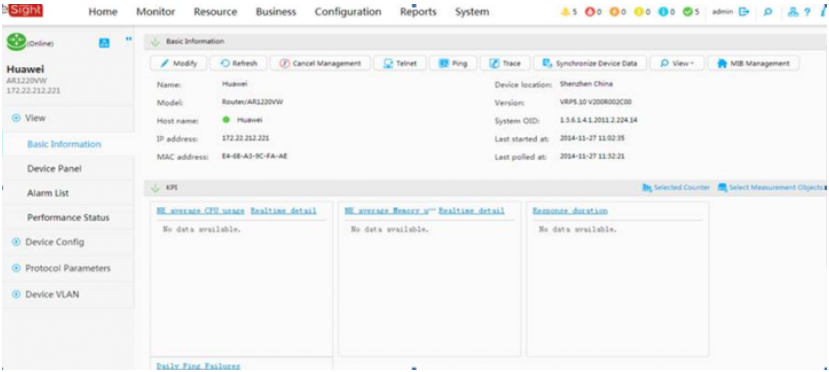The width and height of the screenshot is (829, 372).
Task: Open the Business menu
Action: click(x=275, y=12)
